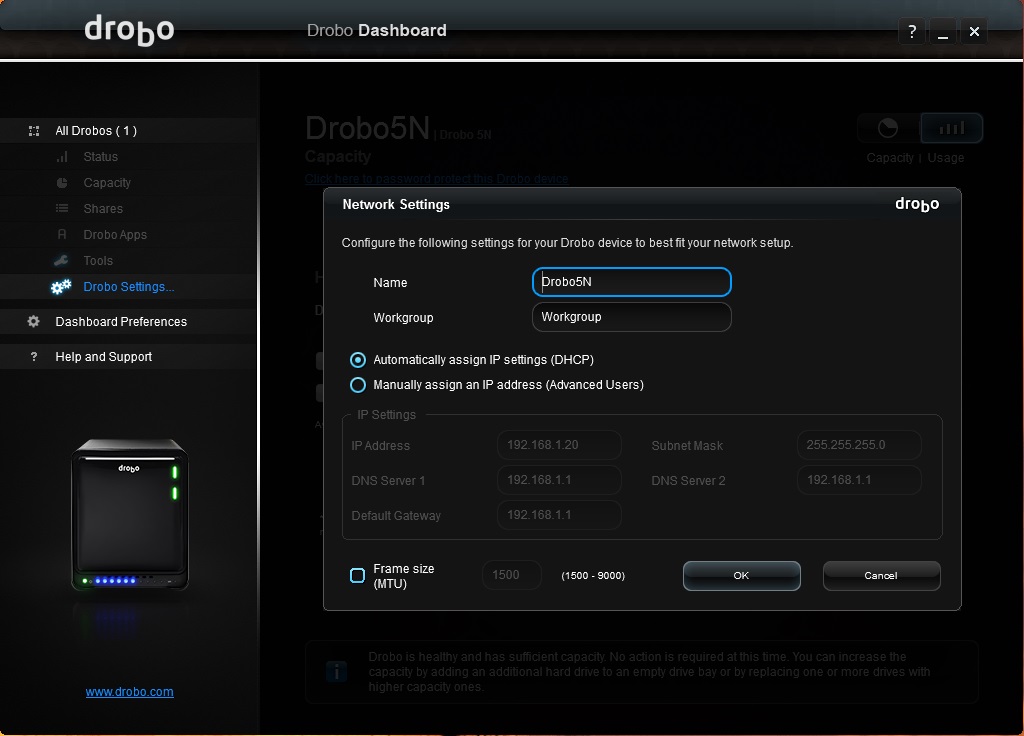Click the Network Settings dialog title
This screenshot has height=736, width=1024.
(x=396, y=204)
